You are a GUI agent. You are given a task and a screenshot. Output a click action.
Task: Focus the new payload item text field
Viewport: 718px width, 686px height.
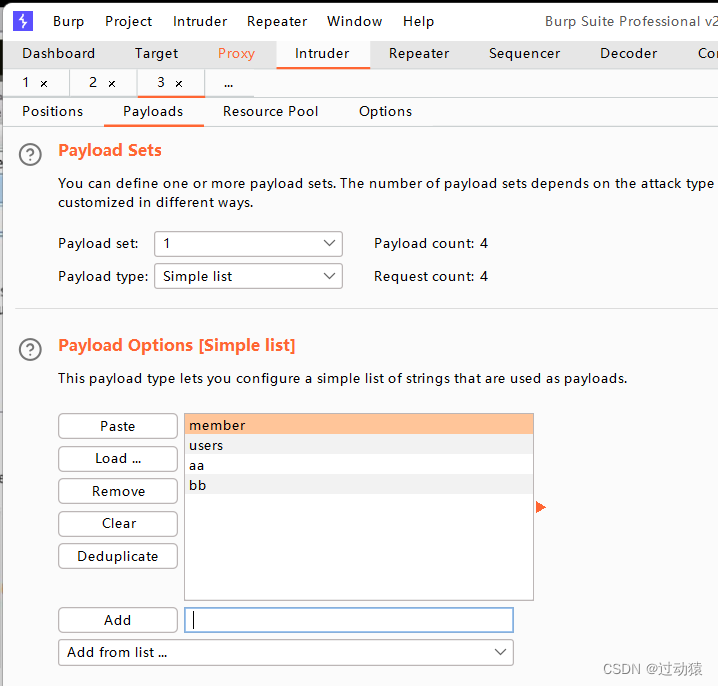[349, 620]
